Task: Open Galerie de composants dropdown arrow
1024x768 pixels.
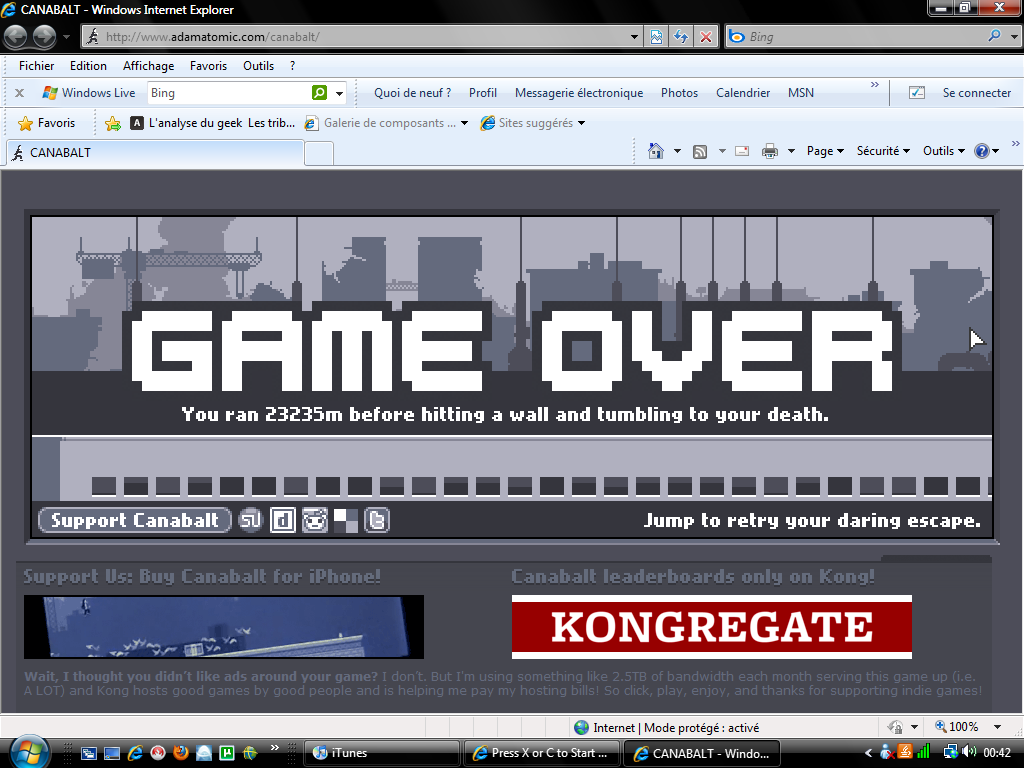Action: click(464, 123)
